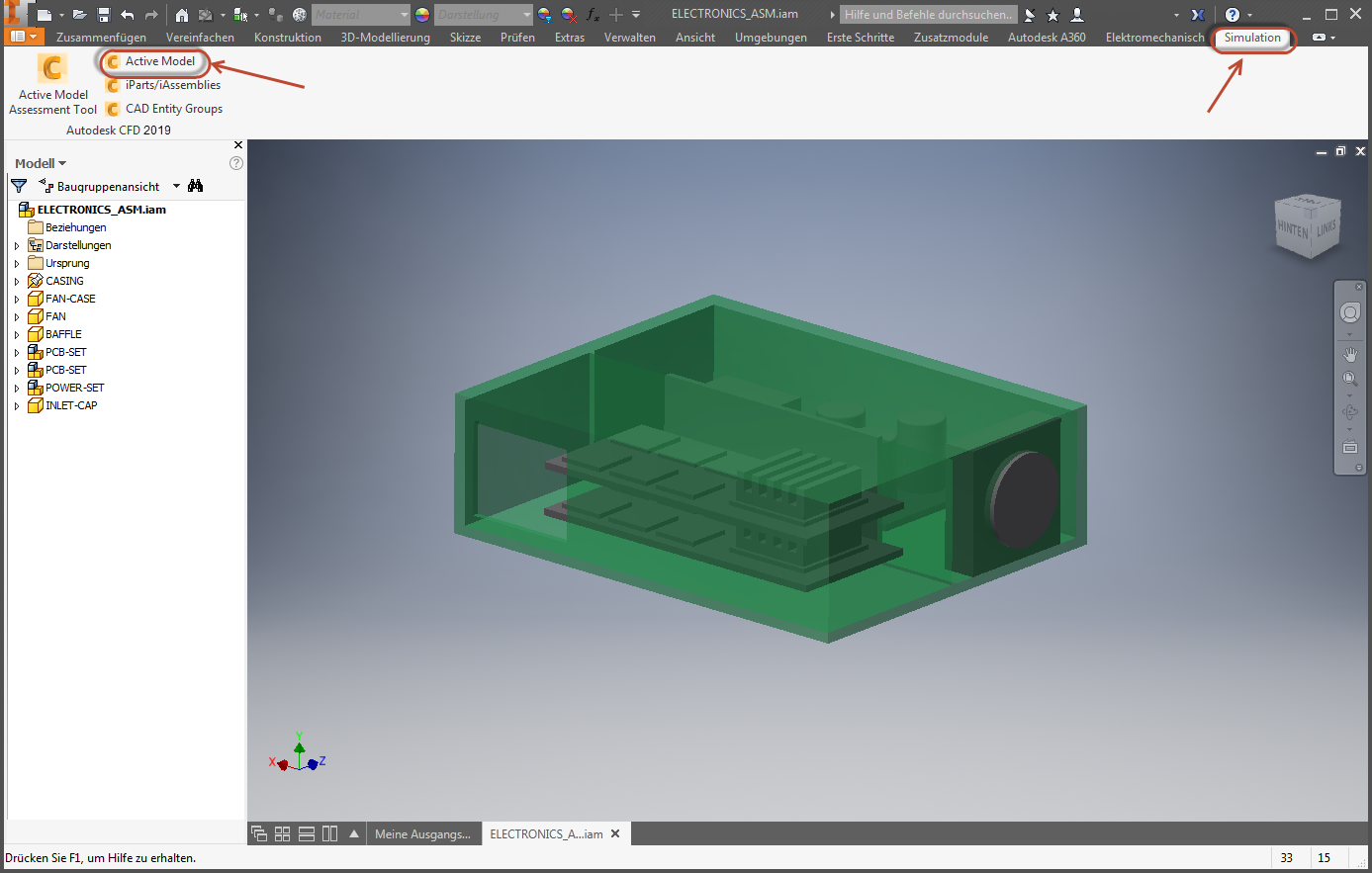Click the Favorites star icon

(1052, 15)
